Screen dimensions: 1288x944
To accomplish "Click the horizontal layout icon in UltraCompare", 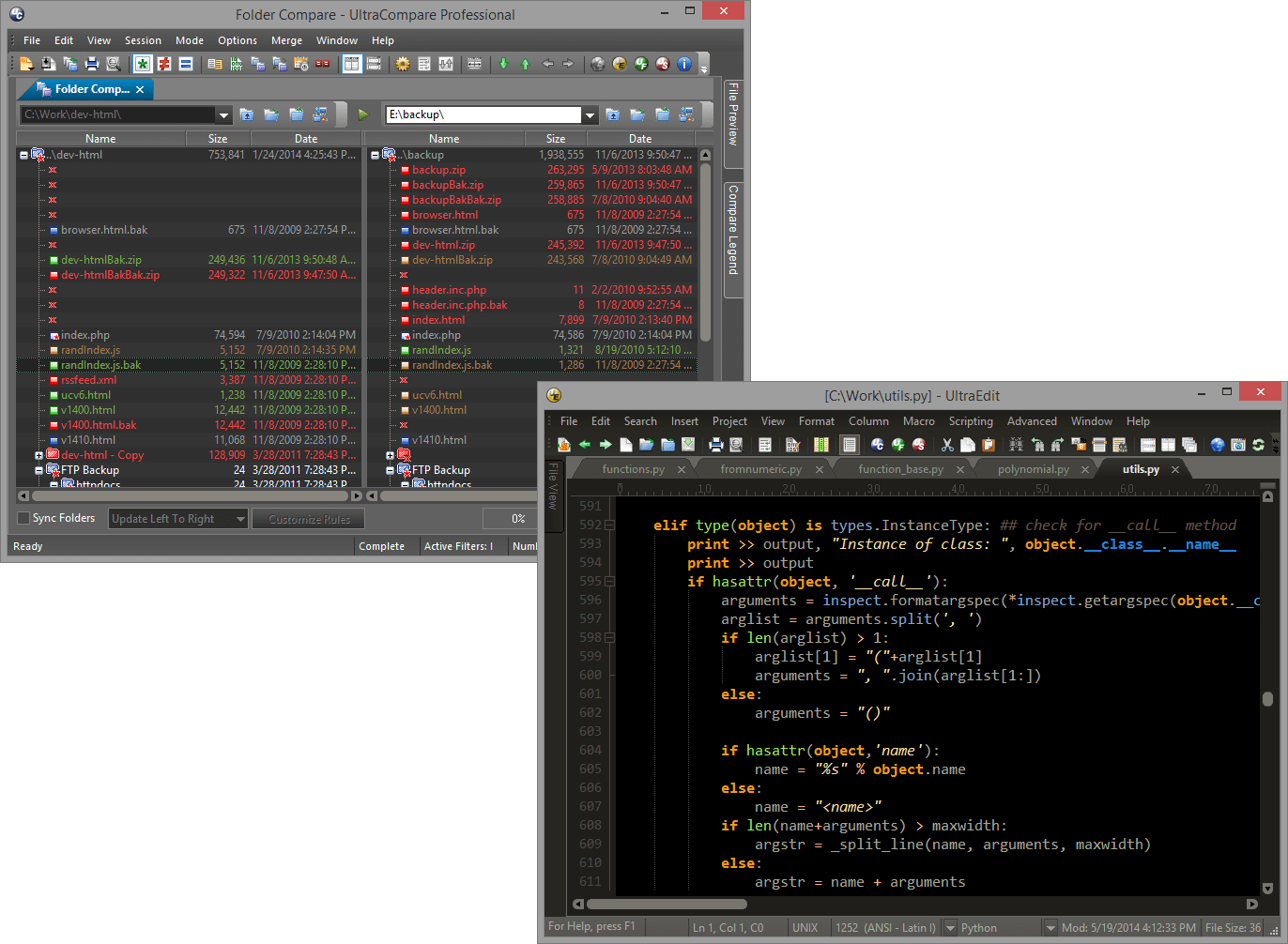I will 374,64.
